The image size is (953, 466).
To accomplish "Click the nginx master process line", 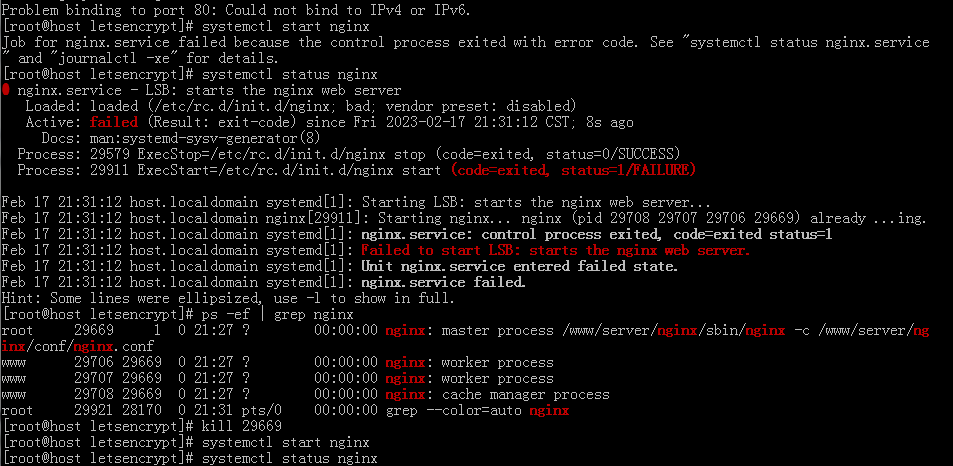I will [465, 338].
